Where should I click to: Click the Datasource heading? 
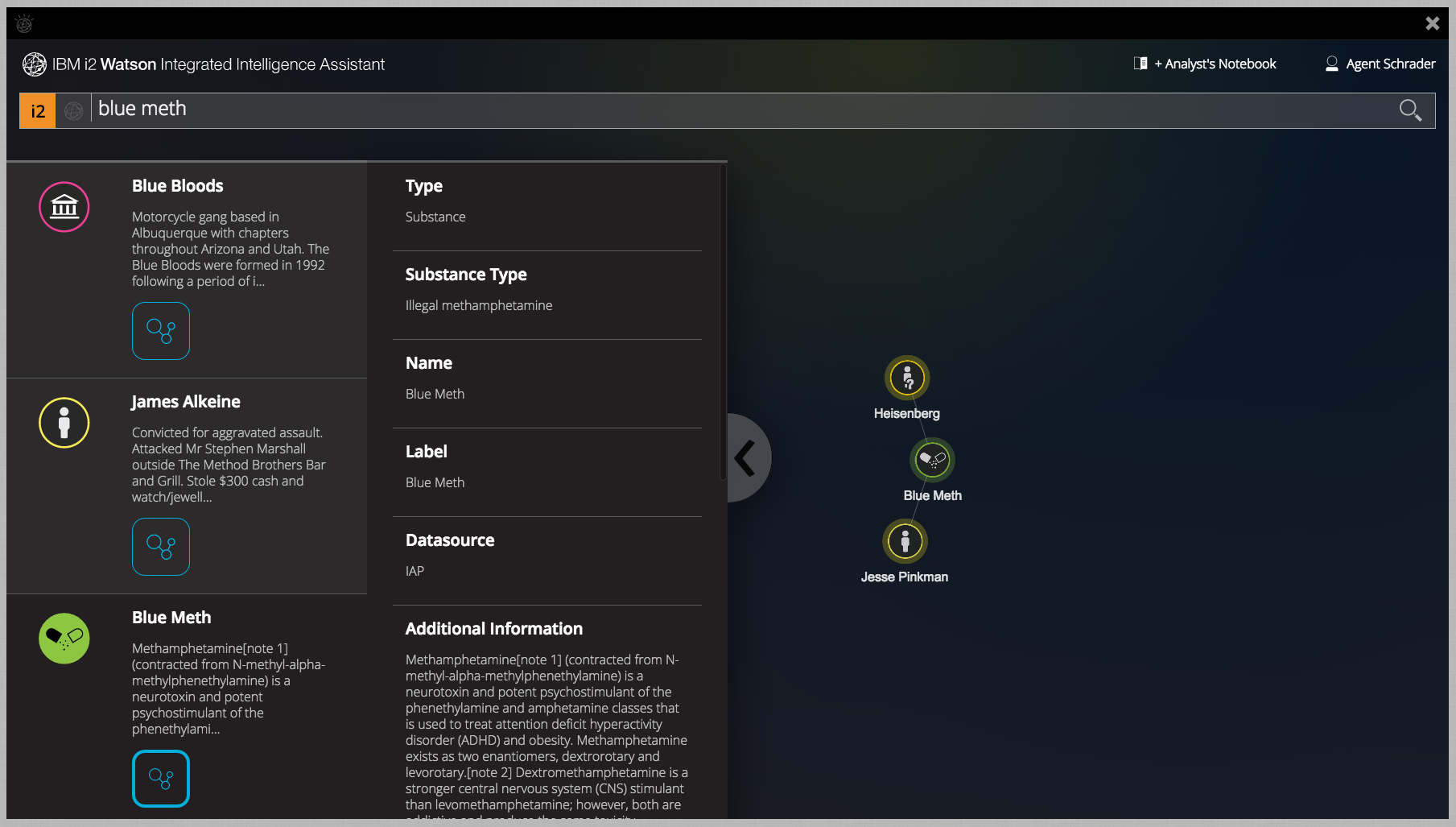[x=450, y=540]
